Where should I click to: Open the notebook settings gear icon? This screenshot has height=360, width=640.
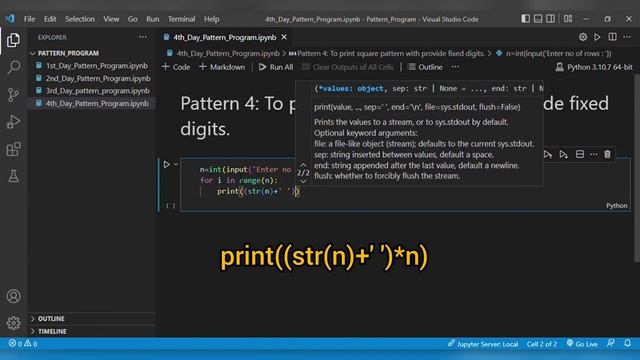pyautogui.click(x=583, y=37)
